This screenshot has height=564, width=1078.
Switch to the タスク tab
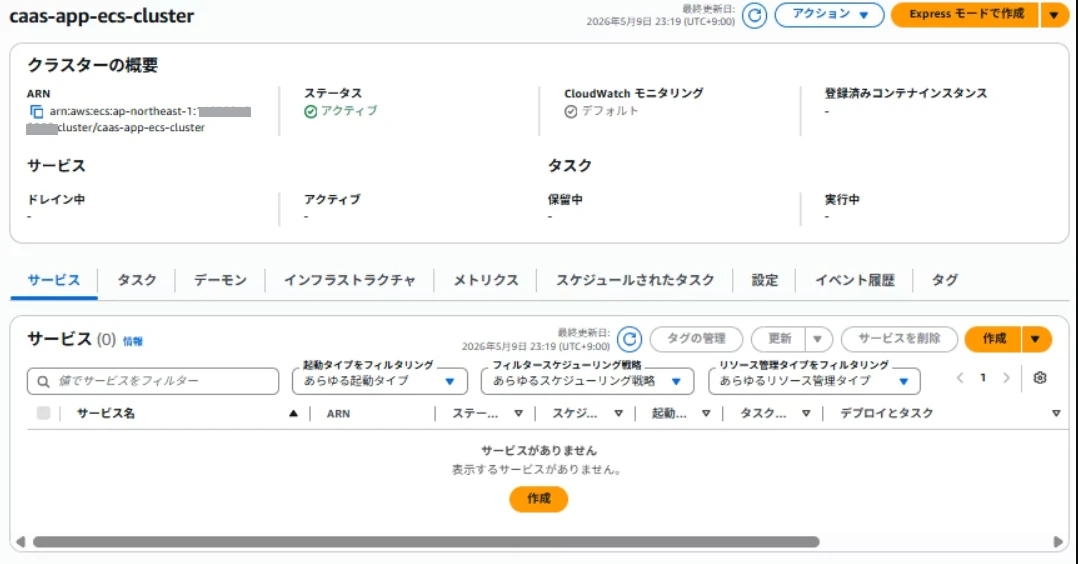(x=137, y=280)
